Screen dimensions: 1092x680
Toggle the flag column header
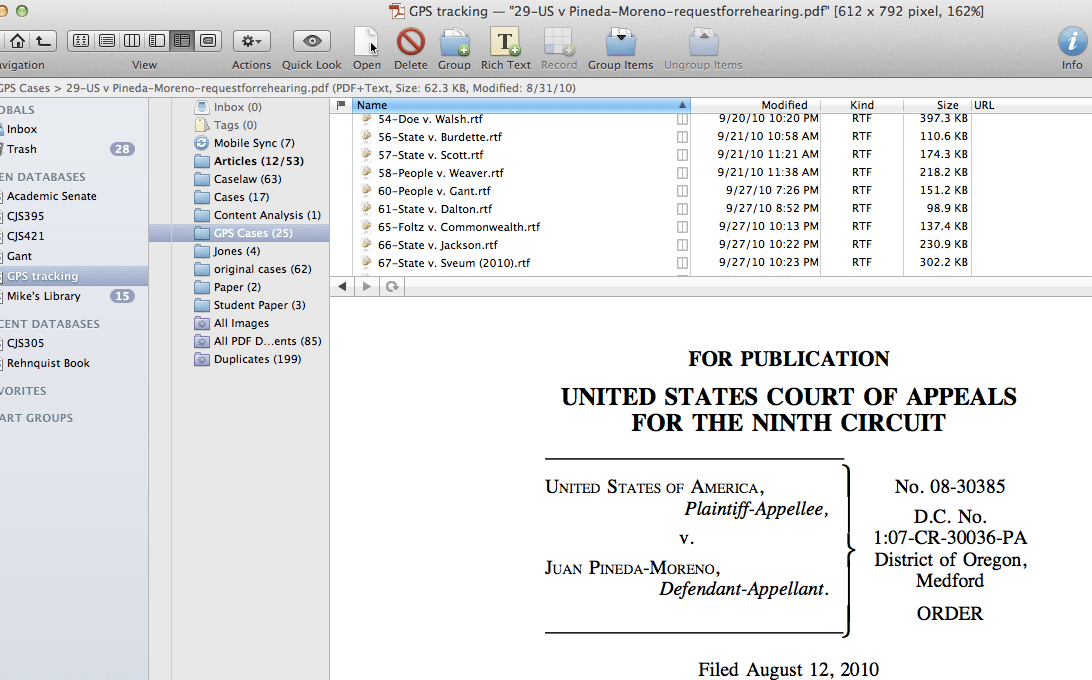[341, 105]
